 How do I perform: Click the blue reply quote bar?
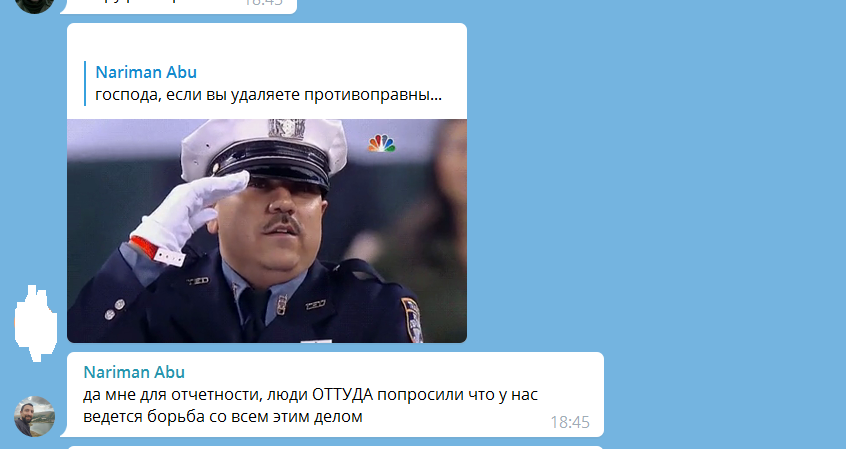85,84
